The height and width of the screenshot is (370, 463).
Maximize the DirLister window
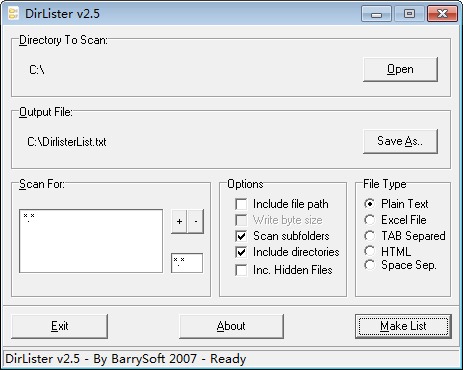click(409, 14)
